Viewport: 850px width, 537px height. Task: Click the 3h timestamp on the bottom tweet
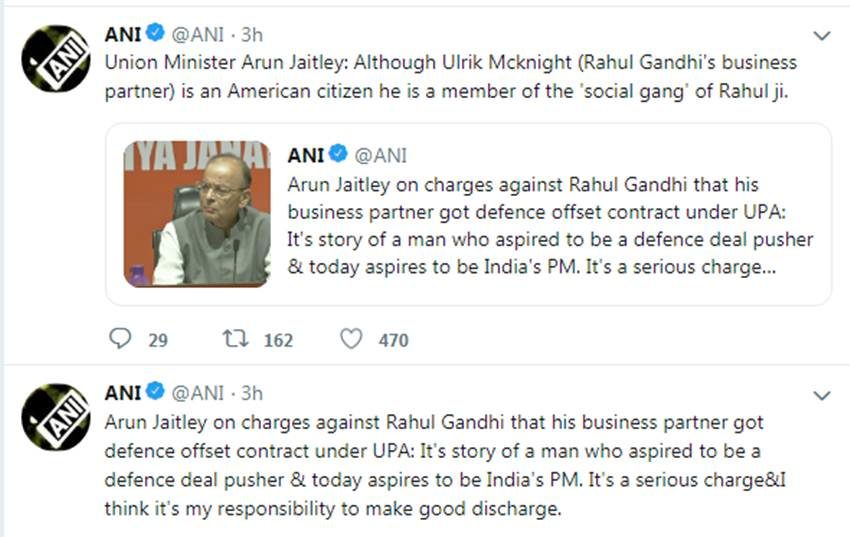coord(252,393)
